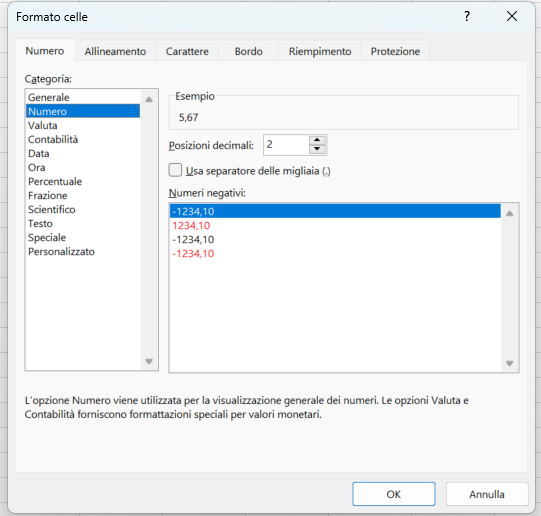Switch to the Protezione tab
541x516 pixels.
pyautogui.click(x=395, y=51)
